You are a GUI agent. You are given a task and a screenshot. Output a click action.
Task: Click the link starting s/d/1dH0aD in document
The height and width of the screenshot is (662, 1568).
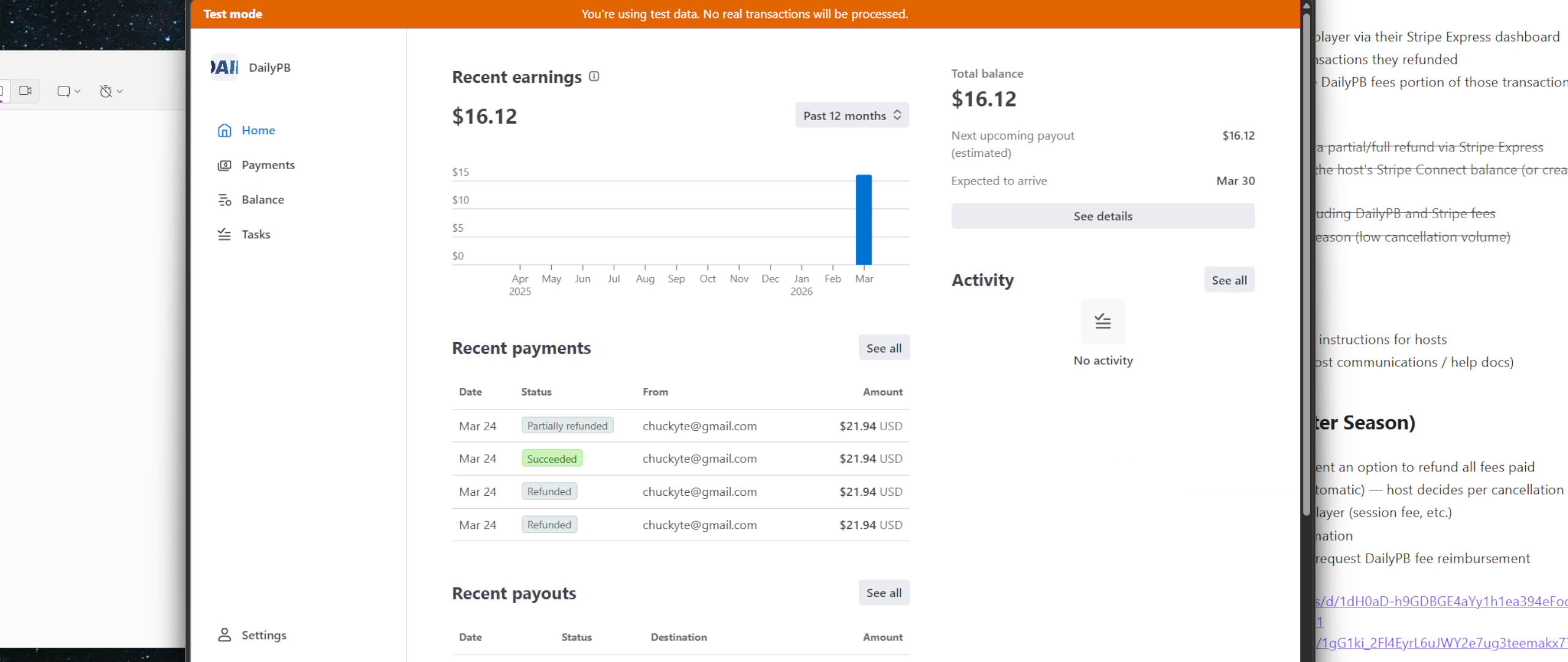pos(1441,601)
